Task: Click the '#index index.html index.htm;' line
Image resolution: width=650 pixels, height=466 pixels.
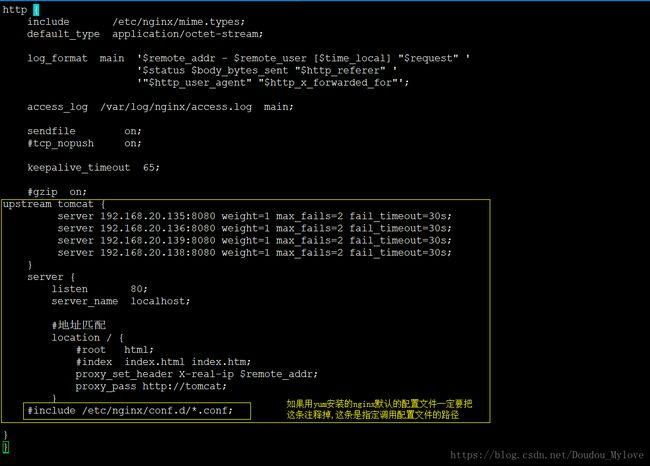Action: (163, 362)
